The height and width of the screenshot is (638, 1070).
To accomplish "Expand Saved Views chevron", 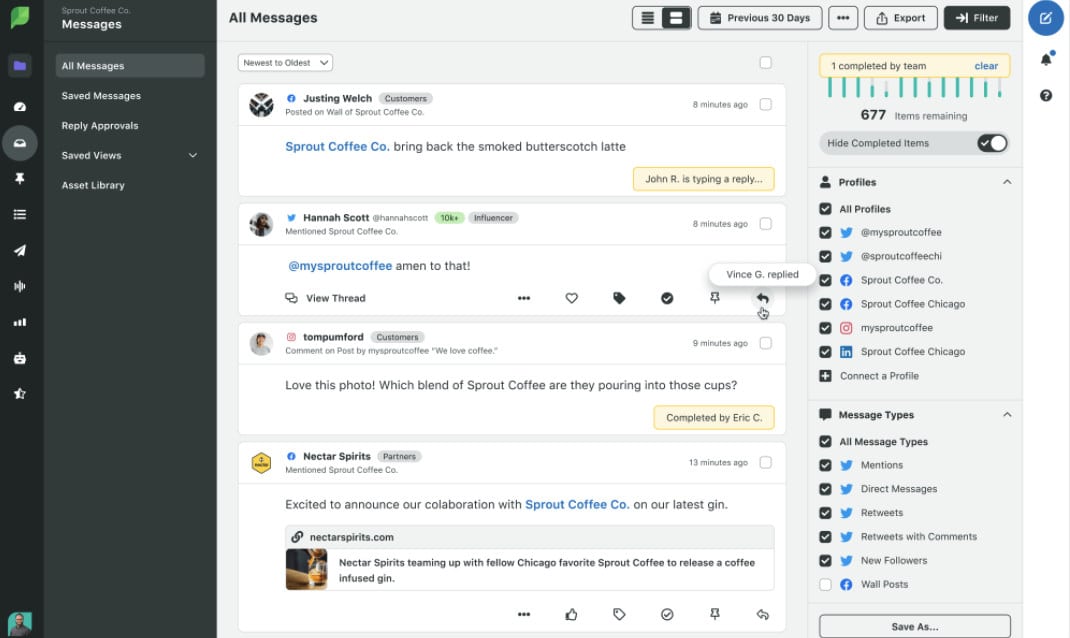I will [x=193, y=156].
